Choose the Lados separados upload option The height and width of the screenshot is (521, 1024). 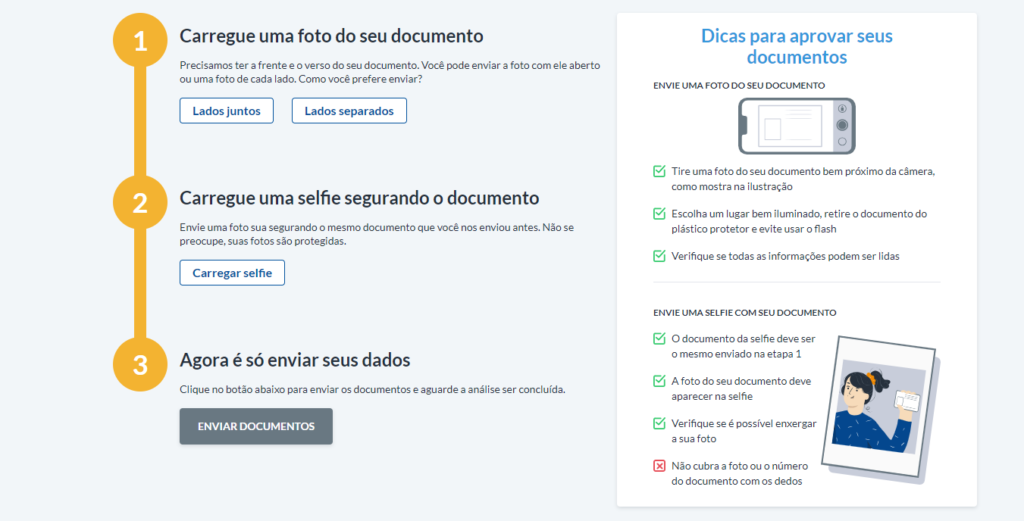pyautogui.click(x=349, y=111)
